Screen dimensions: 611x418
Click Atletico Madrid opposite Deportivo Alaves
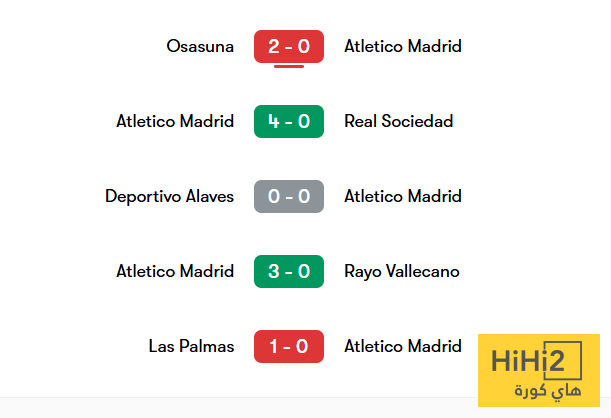pyautogui.click(x=403, y=196)
